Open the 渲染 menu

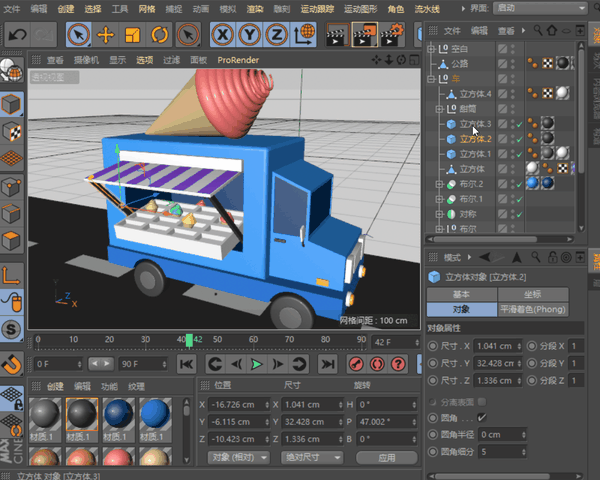point(256,8)
